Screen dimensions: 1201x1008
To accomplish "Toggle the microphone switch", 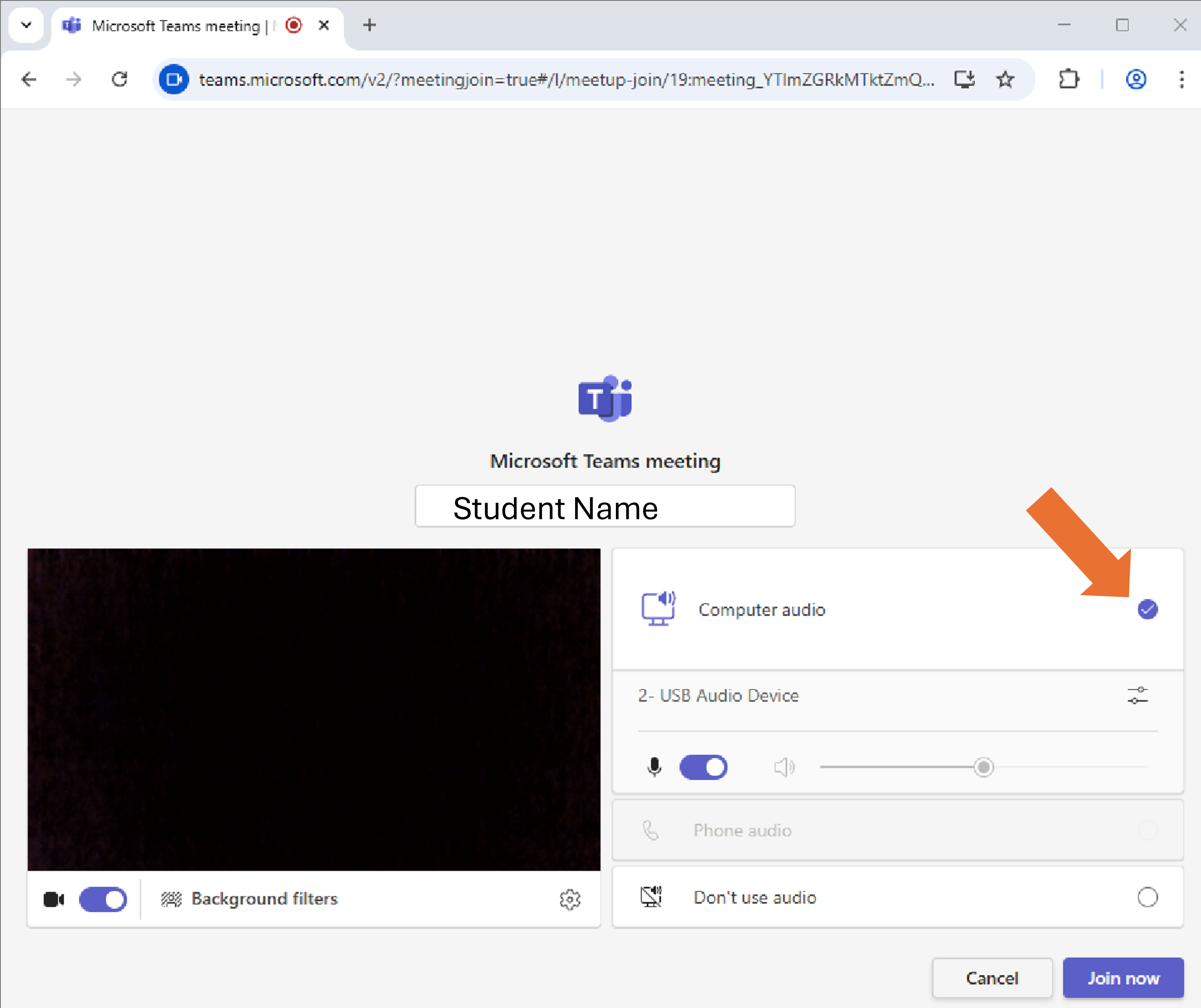I will pyautogui.click(x=703, y=767).
